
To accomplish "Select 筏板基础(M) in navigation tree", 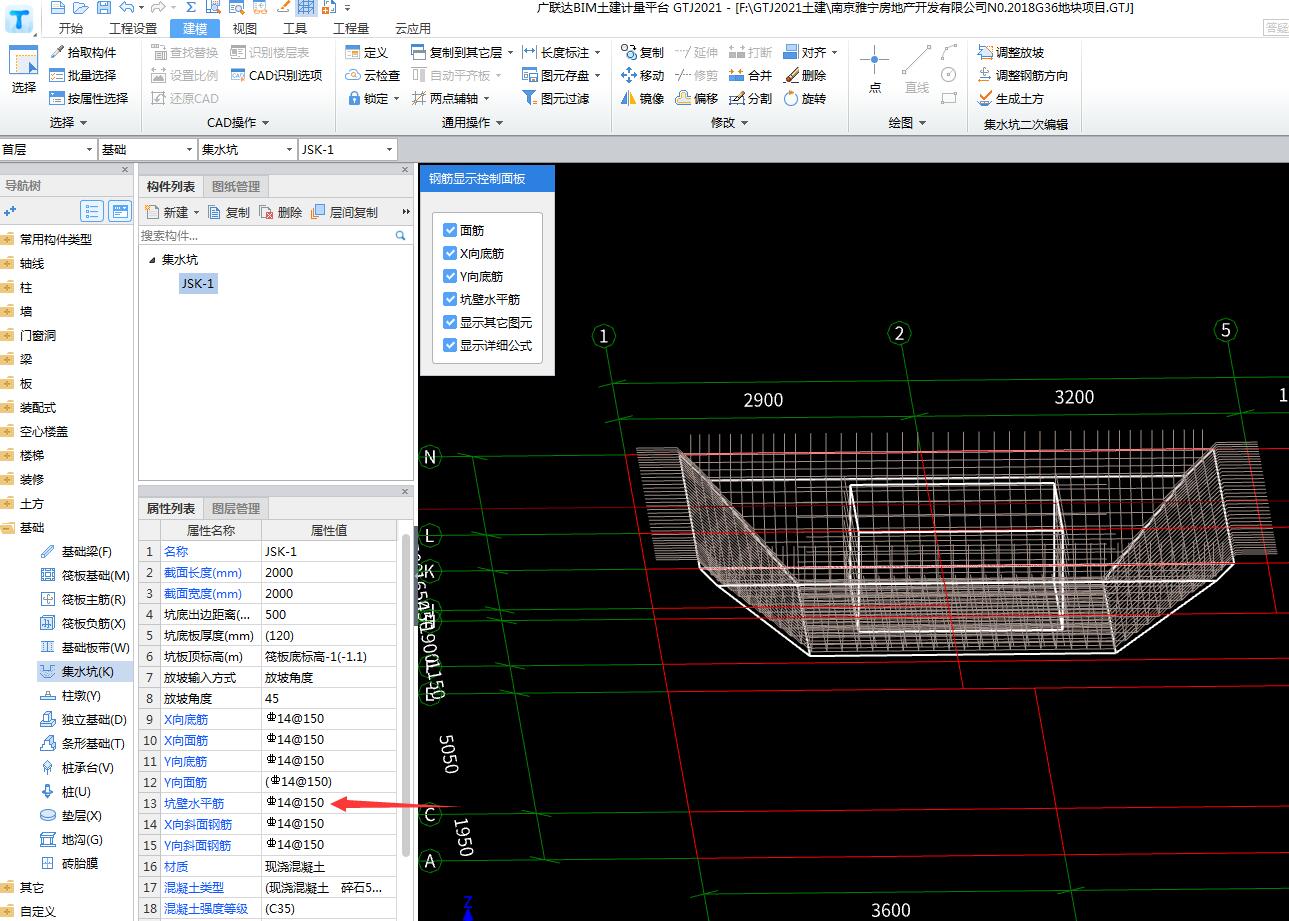I will (x=85, y=575).
